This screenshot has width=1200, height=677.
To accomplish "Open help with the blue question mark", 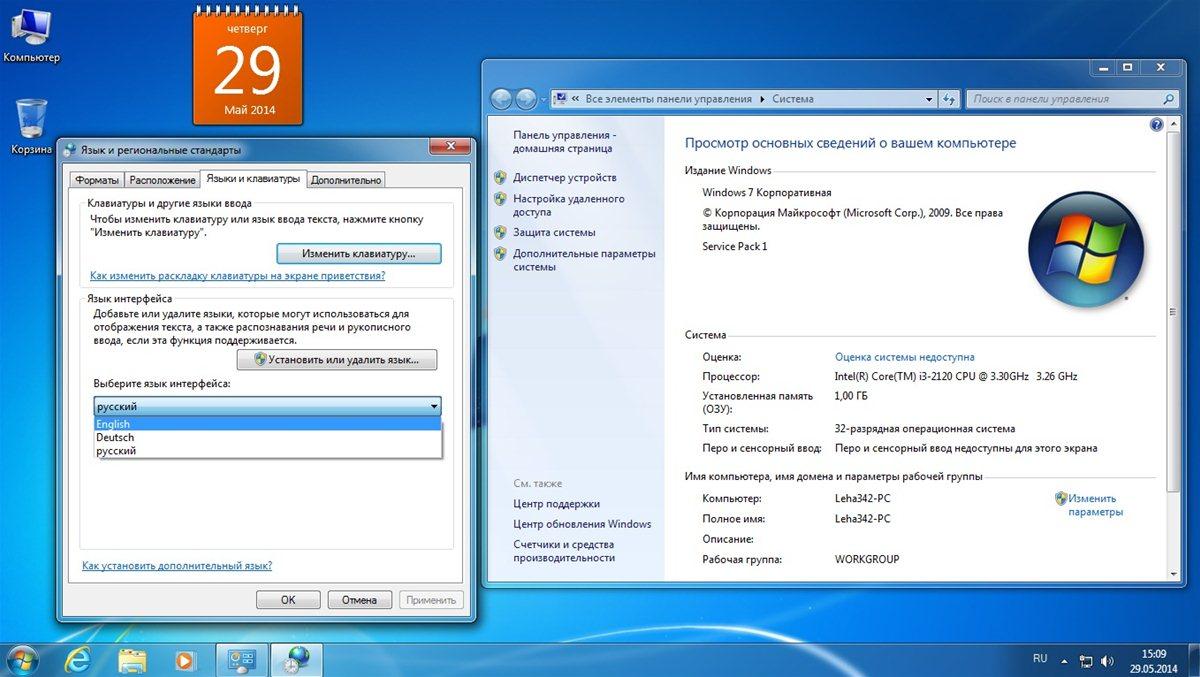I will 1157,125.
